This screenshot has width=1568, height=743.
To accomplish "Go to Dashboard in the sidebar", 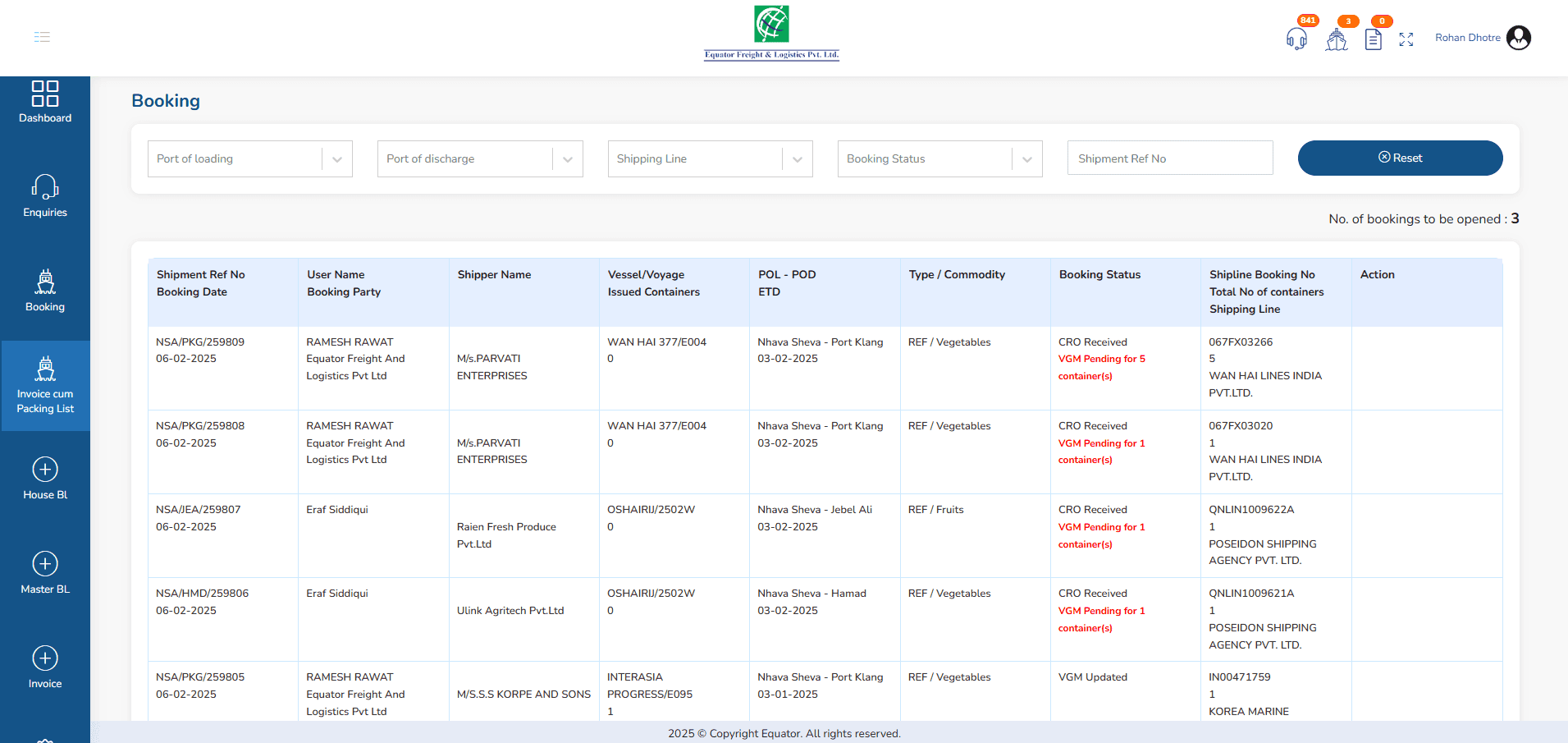I will pos(45,103).
